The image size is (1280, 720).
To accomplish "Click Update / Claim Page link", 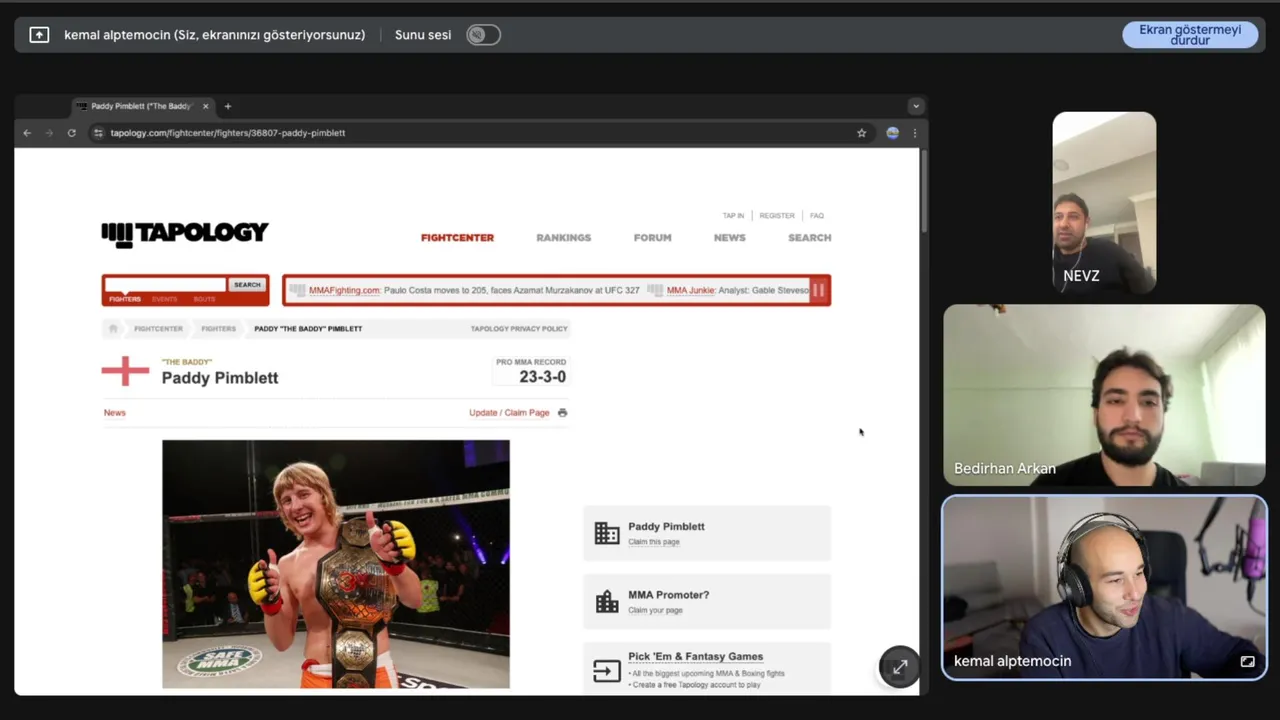I will pyautogui.click(x=509, y=413).
